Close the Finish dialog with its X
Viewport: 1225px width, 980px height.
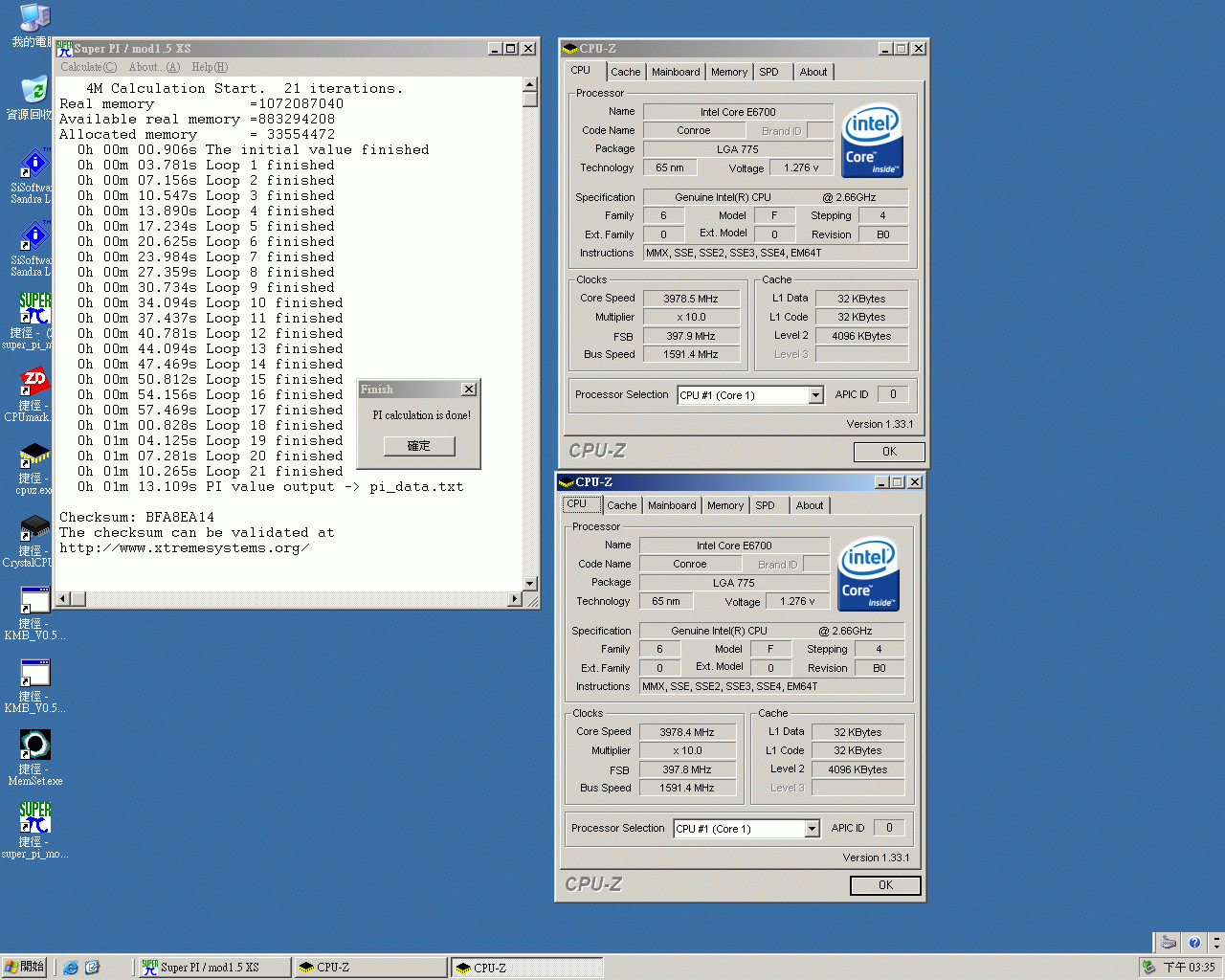469,390
